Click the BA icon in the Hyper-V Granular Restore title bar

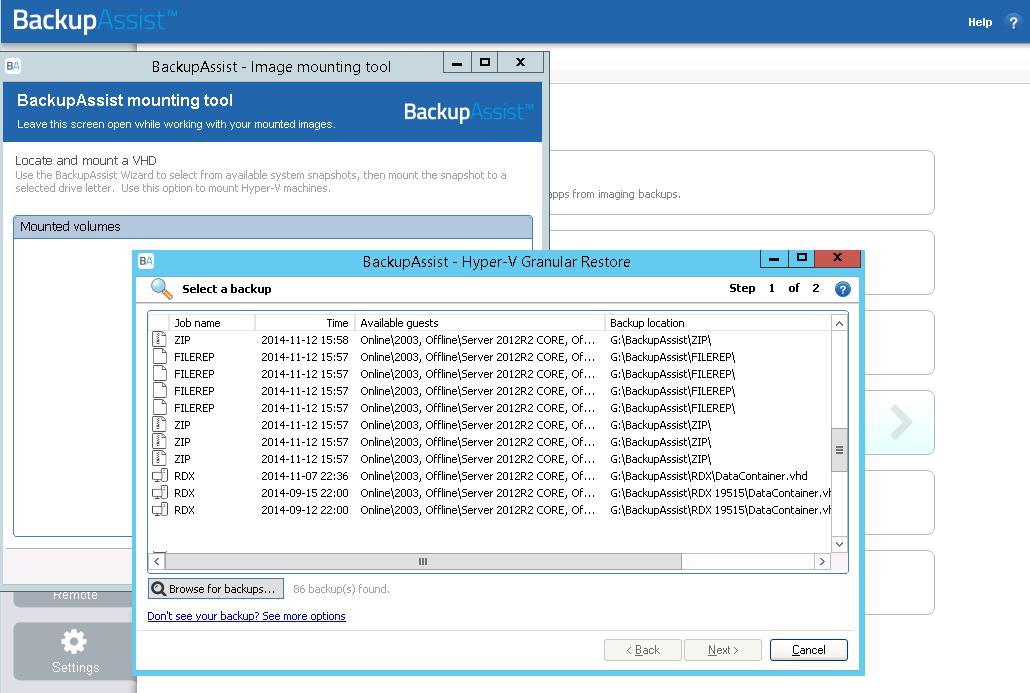146,261
